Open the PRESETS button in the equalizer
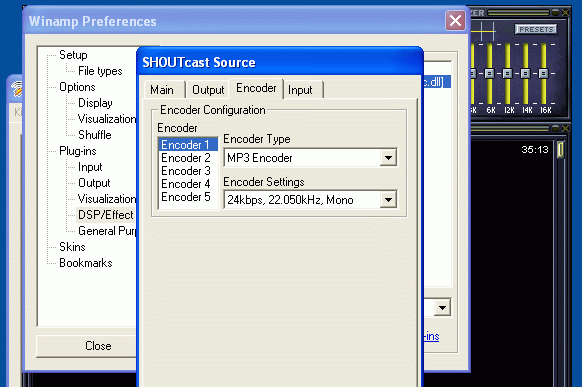 coord(536,29)
